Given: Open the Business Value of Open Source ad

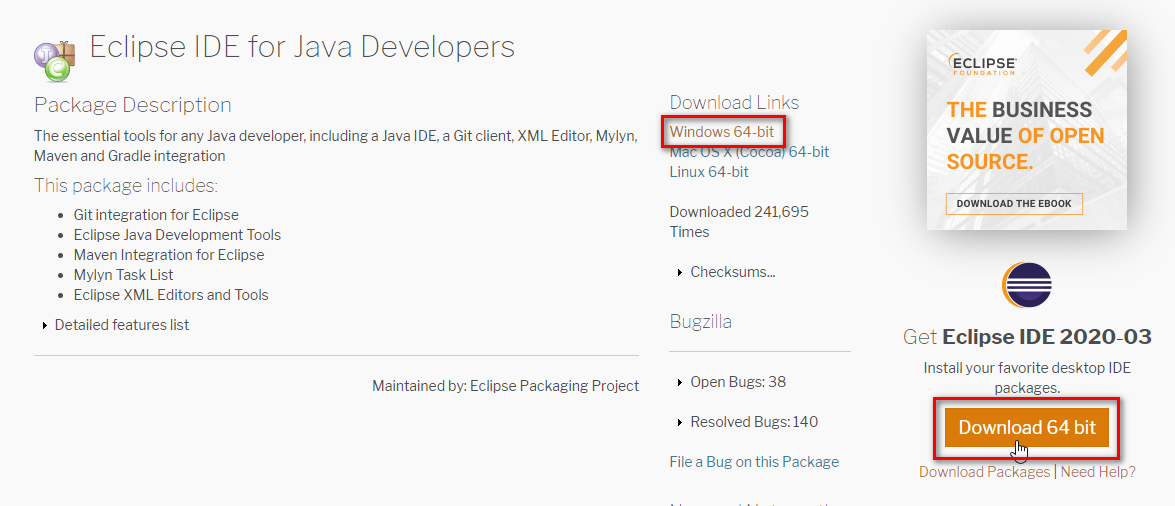Looking at the screenshot, I should point(1025,135).
